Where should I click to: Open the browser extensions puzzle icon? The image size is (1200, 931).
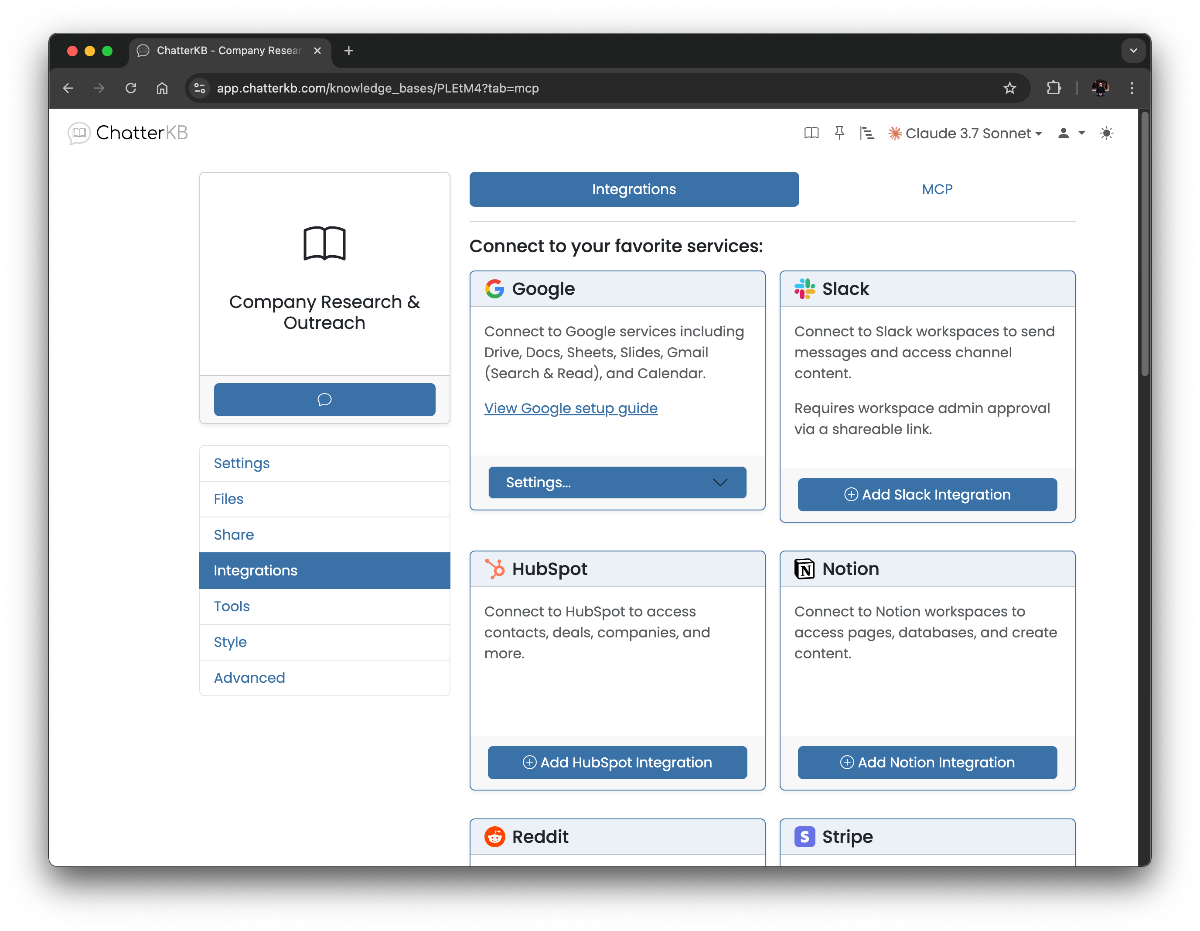[x=1053, y=88]
